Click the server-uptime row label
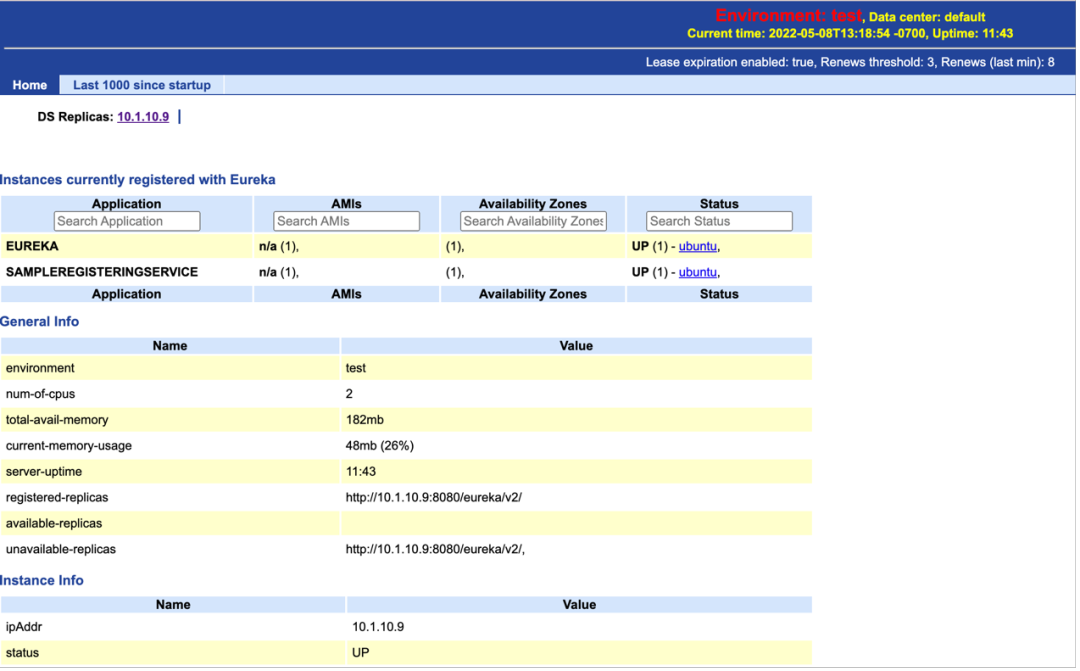 [43, 472]
